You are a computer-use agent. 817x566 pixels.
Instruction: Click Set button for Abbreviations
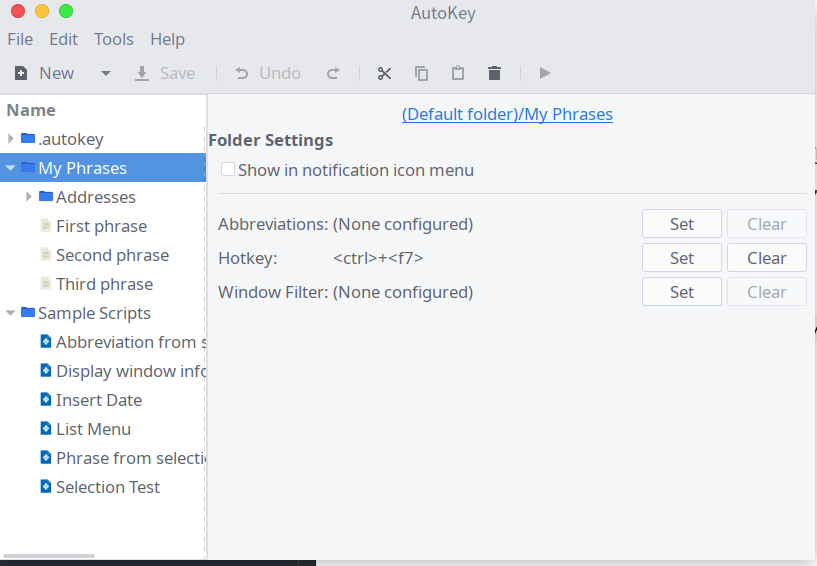pyautogui.click(x=682, y=224)
